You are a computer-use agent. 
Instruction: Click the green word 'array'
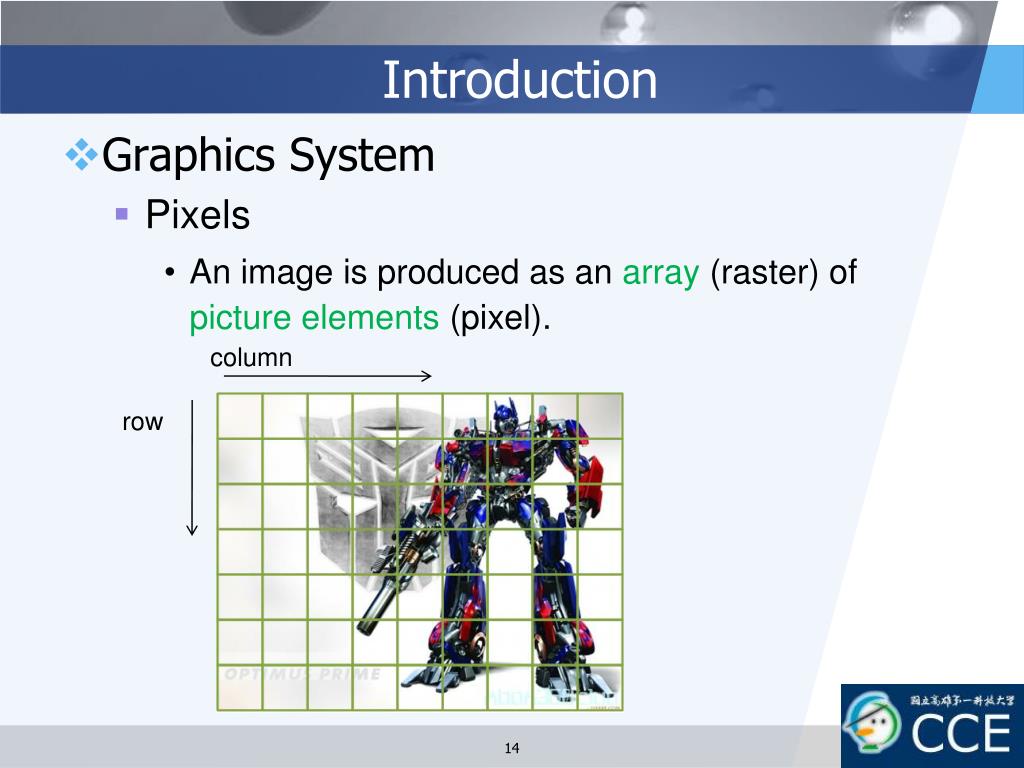pos(660,272)
